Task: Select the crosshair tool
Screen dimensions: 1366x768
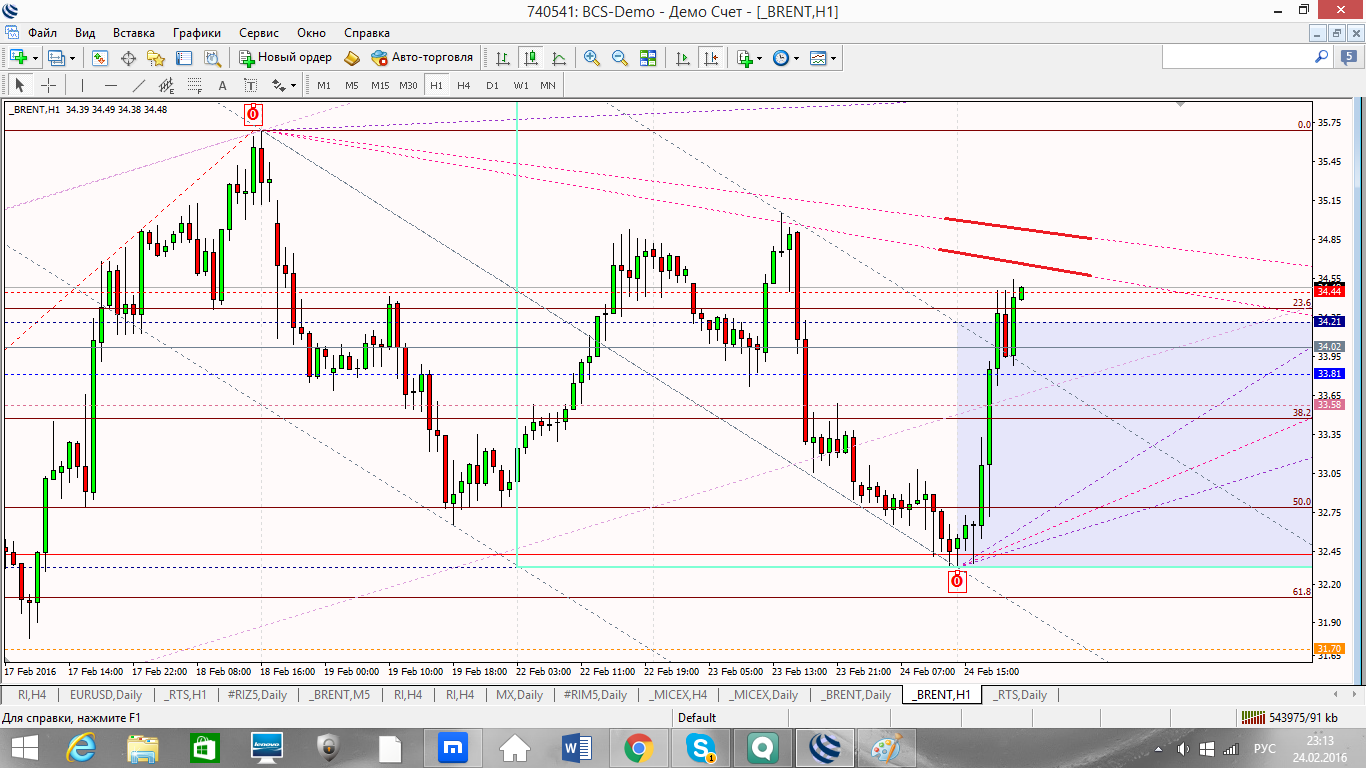Action: (47, 85)
